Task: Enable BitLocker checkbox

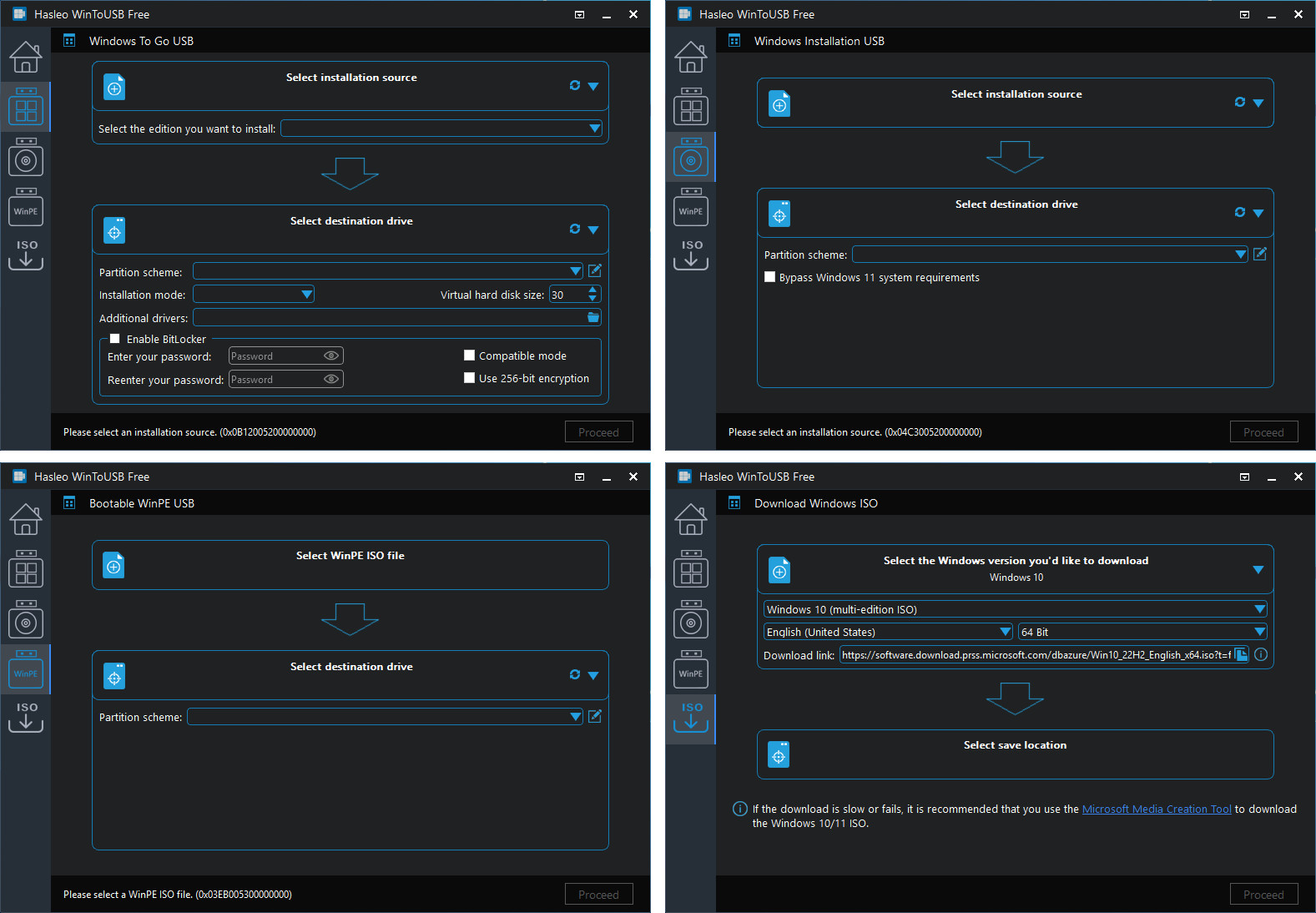Action: point(115,339)
